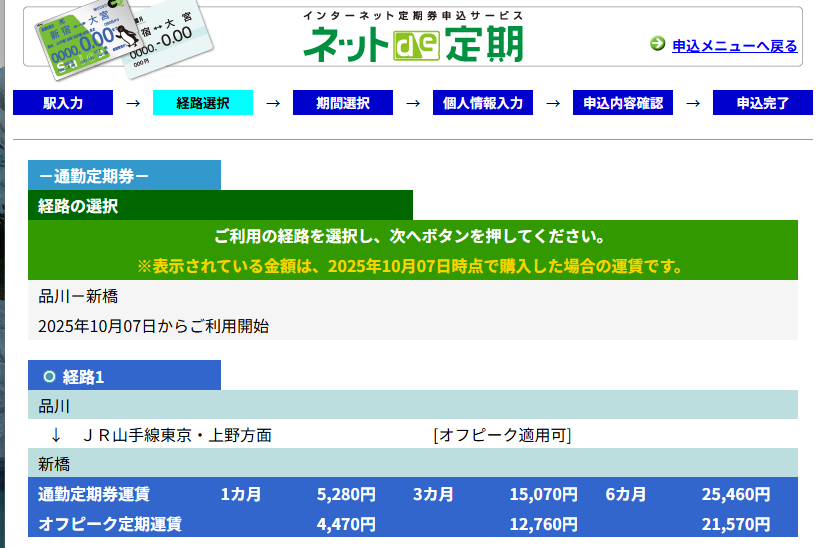Screen dimensions: 819x548
Task: Click the ＪＲ山手線東京・上野方面 route line
Action: (x=177, y=435)
